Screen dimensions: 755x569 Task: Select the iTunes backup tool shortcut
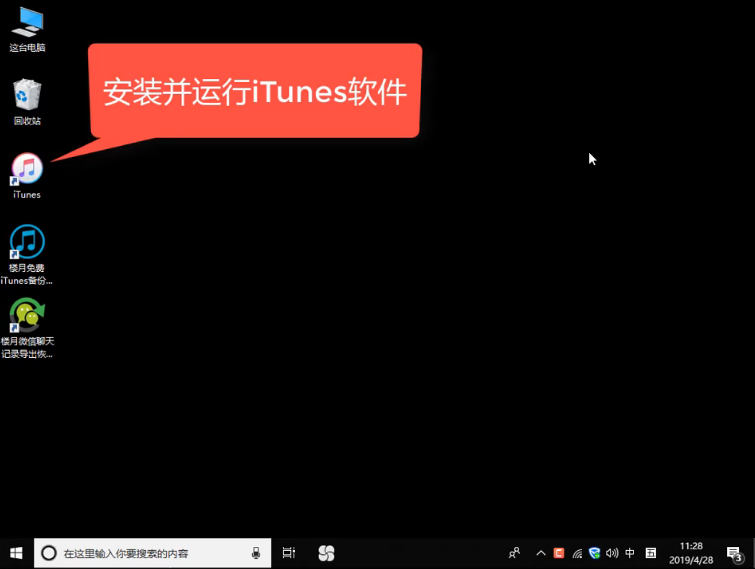coord(27,255)
